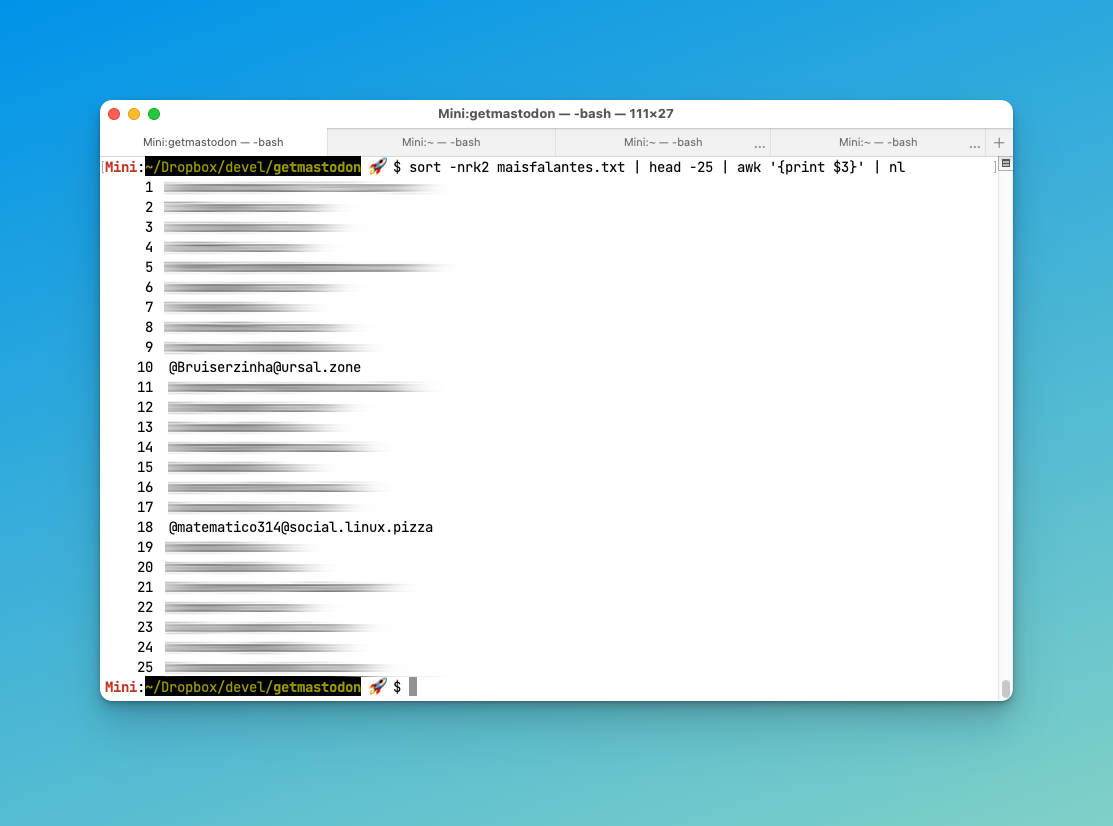Zoom the window using the green button

(x=154, y=114)
